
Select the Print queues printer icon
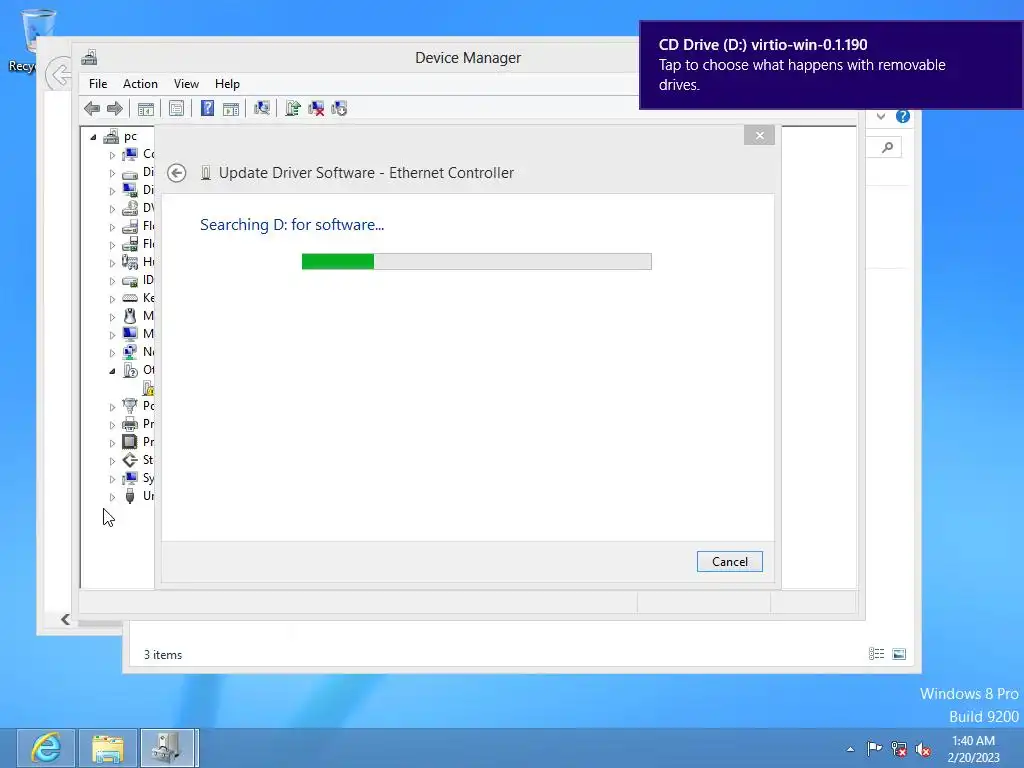pos(130,424)
